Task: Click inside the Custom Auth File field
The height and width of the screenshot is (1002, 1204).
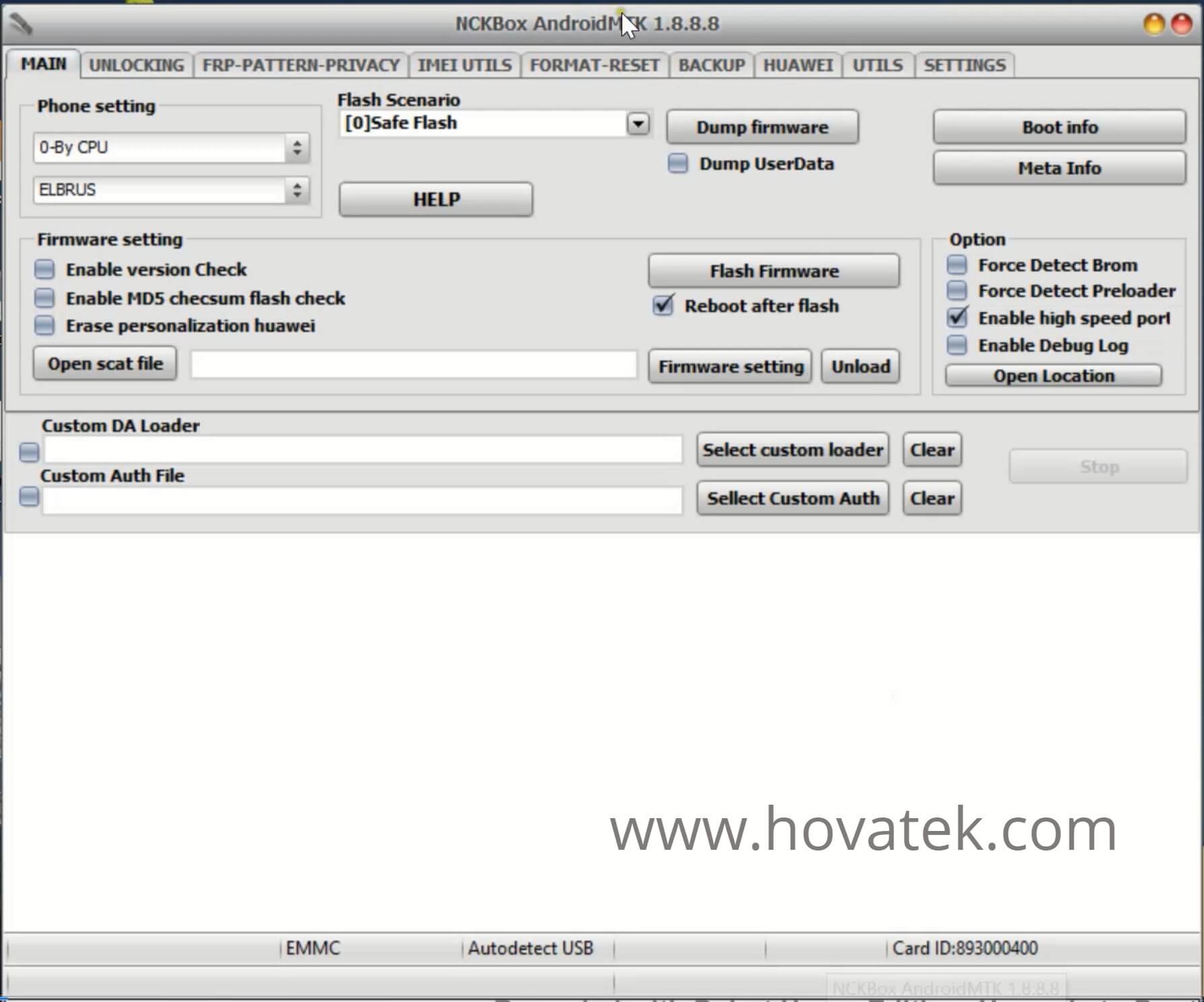Action: coord(364,500)
